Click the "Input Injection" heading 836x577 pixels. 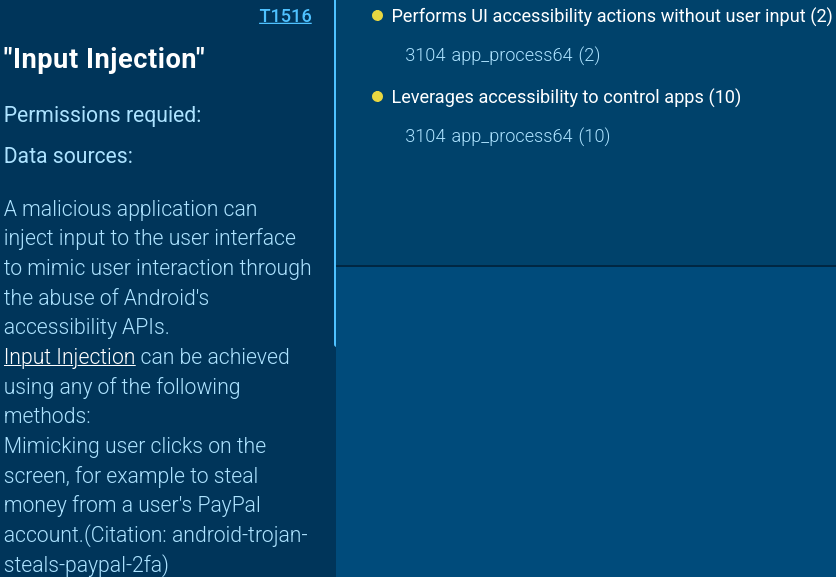104,58
